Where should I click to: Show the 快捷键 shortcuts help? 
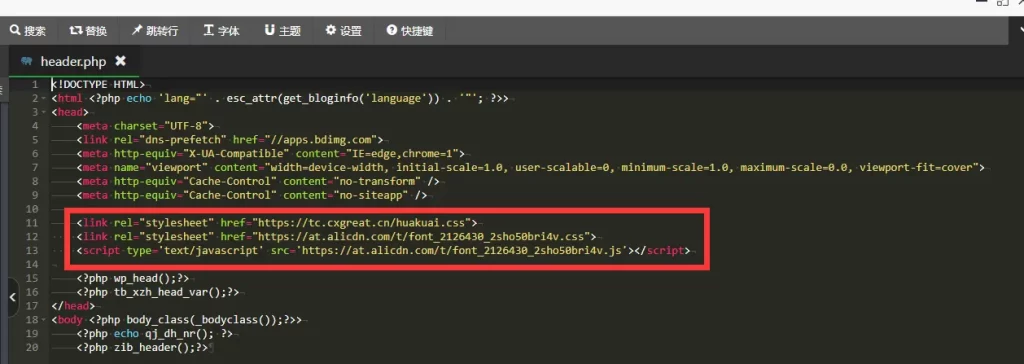409,31
